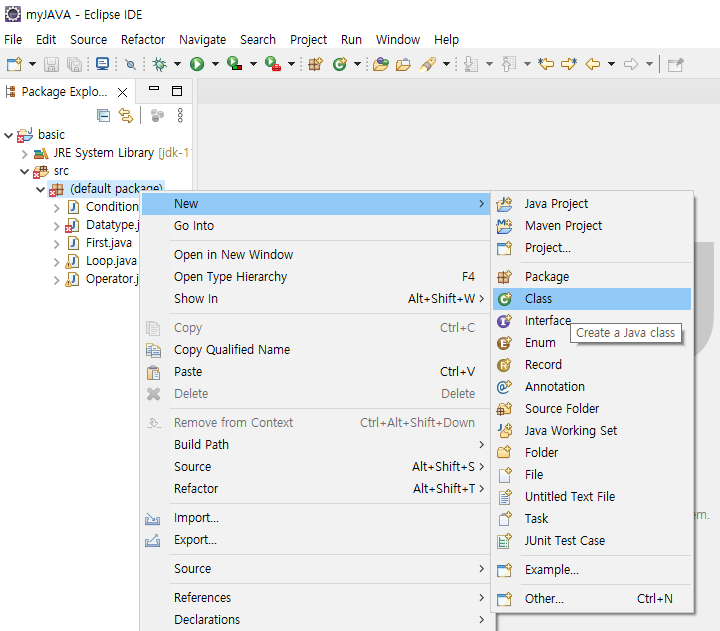Viewport: 720px width, 631px height.
Task: Open the File menu
Action: 13,39
